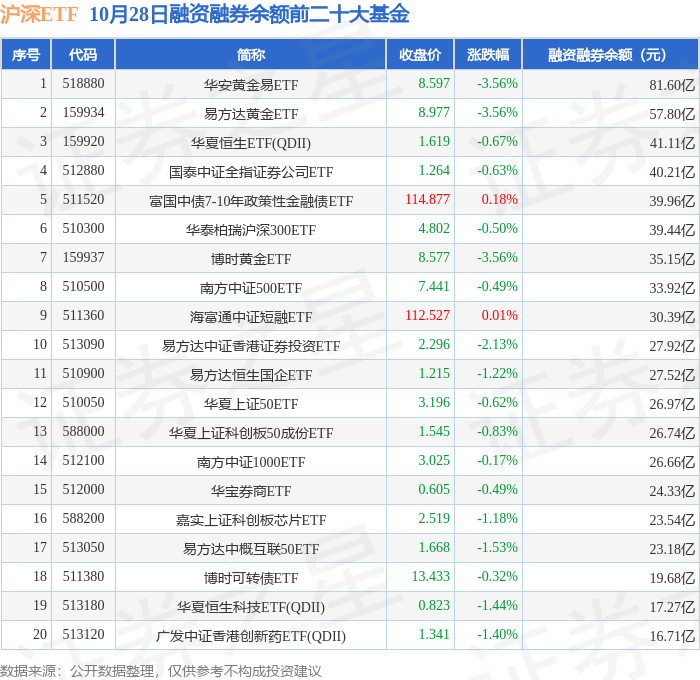Click the 序号 column header
The height and width of the screenshot is (680, 700).
26,55
